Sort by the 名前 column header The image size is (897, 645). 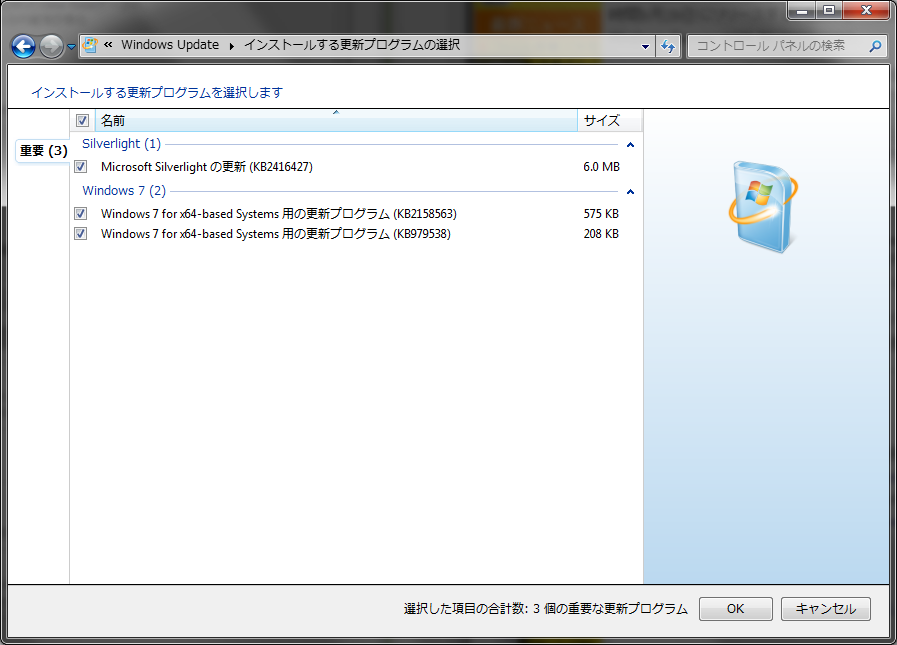(x=336, y=120)
